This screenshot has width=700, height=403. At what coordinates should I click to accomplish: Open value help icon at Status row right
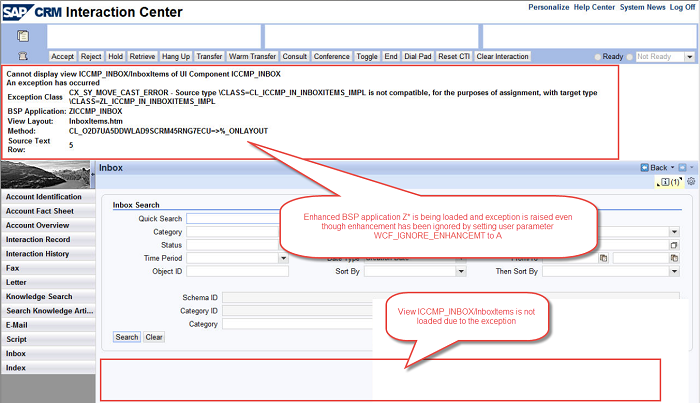tap(674, 245)
